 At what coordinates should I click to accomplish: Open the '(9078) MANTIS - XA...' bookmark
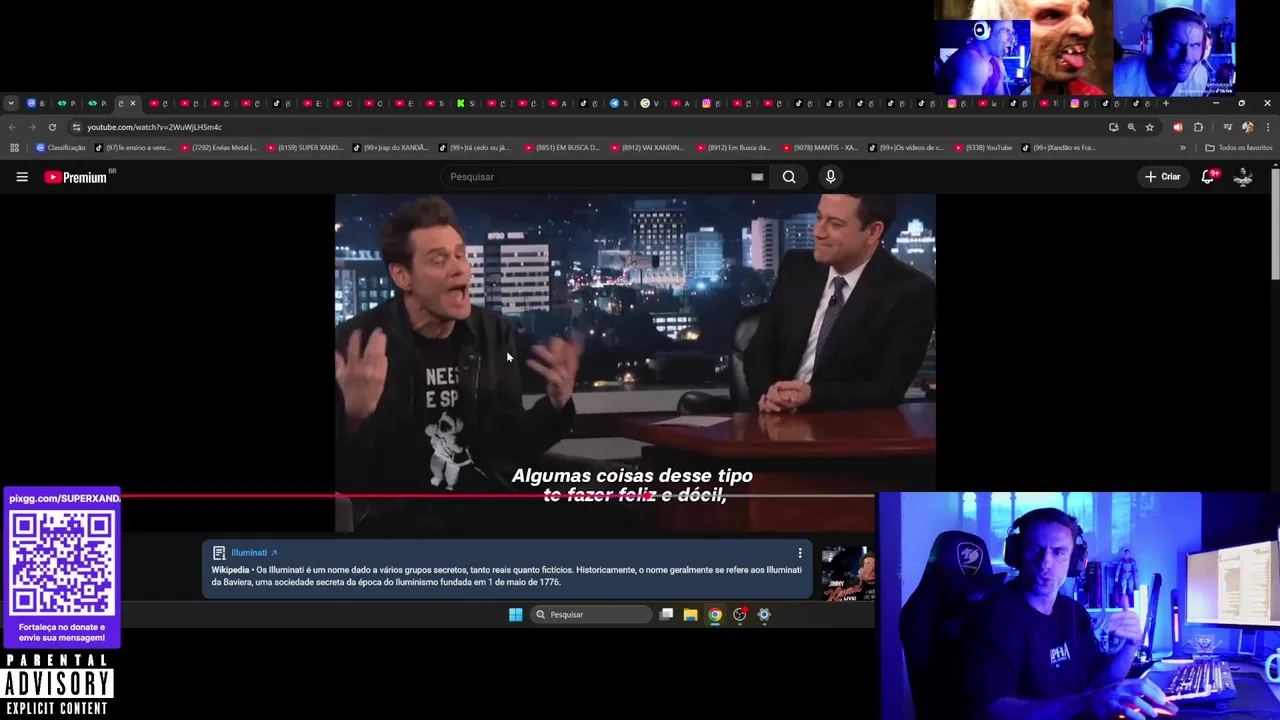pos(820,148)
